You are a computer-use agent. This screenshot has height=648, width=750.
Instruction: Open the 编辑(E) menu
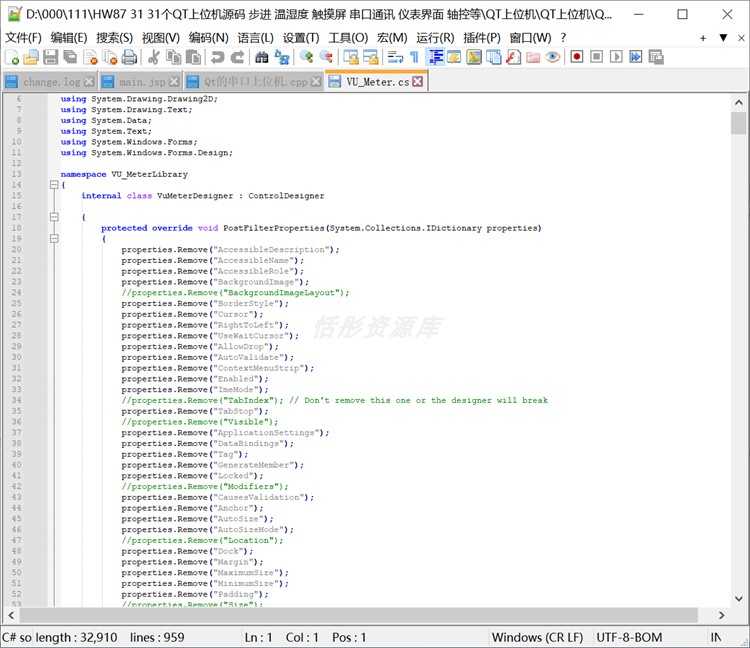[x=69, y=37]
